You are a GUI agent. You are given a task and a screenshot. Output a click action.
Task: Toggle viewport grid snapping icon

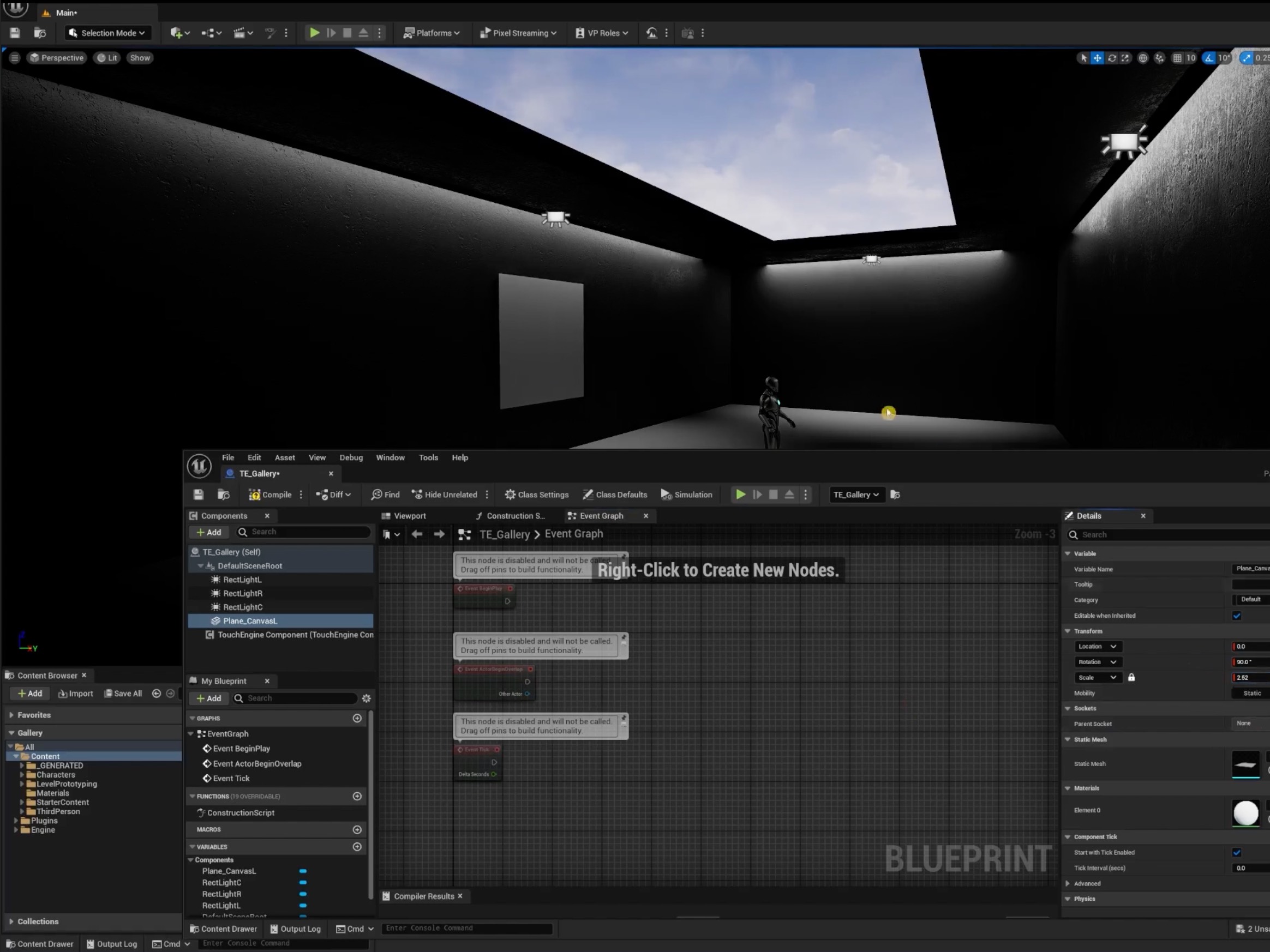[x=1177, y=57]
